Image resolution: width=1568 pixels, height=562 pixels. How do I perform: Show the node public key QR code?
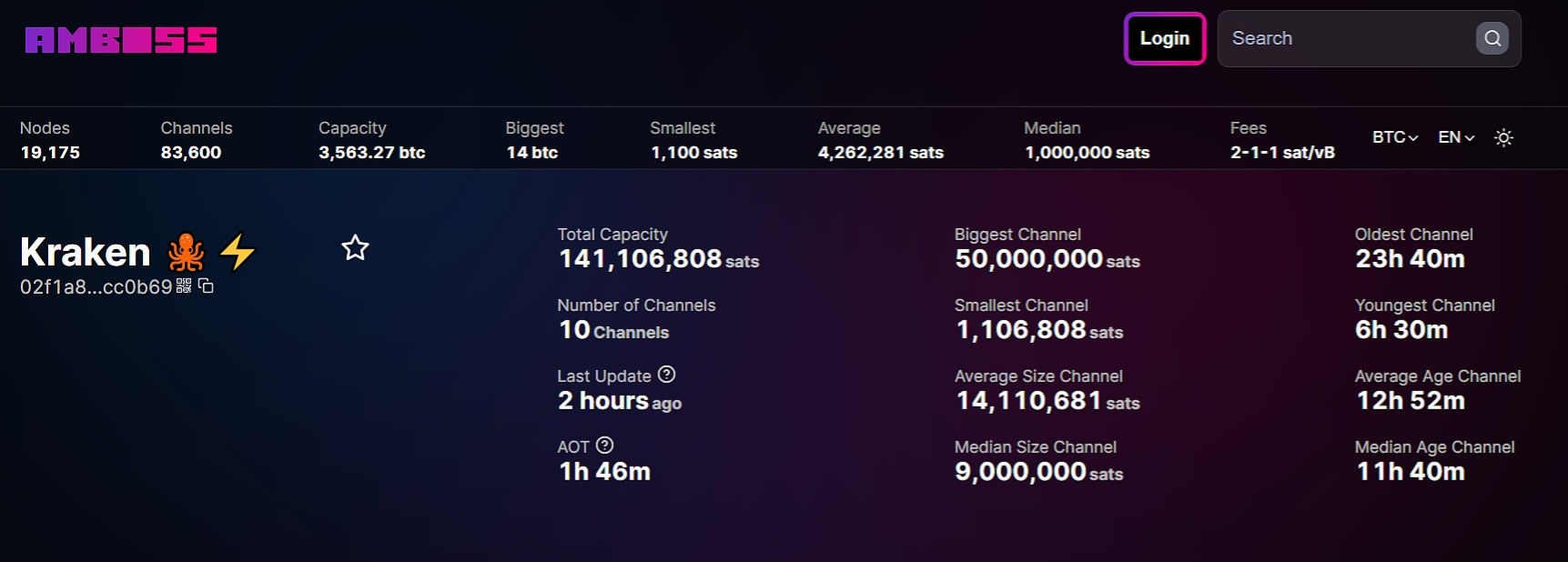184,286
